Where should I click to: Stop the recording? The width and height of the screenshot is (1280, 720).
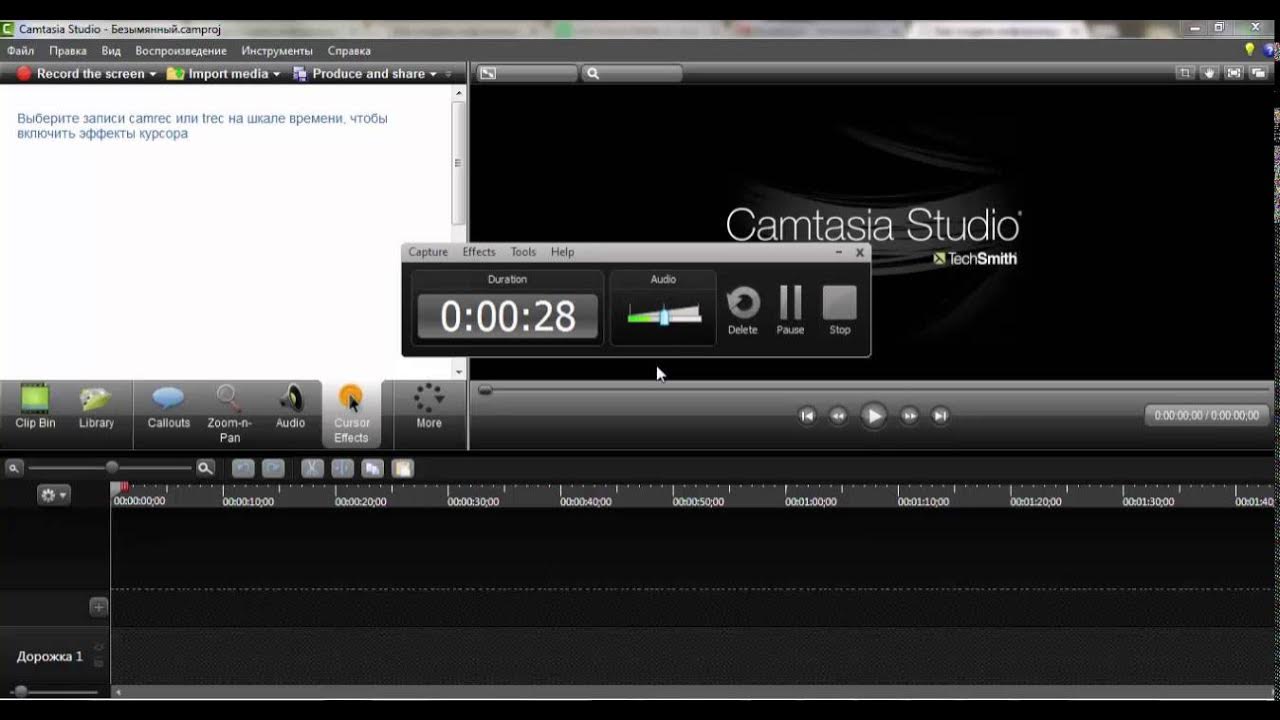click(x=840, y=311)
